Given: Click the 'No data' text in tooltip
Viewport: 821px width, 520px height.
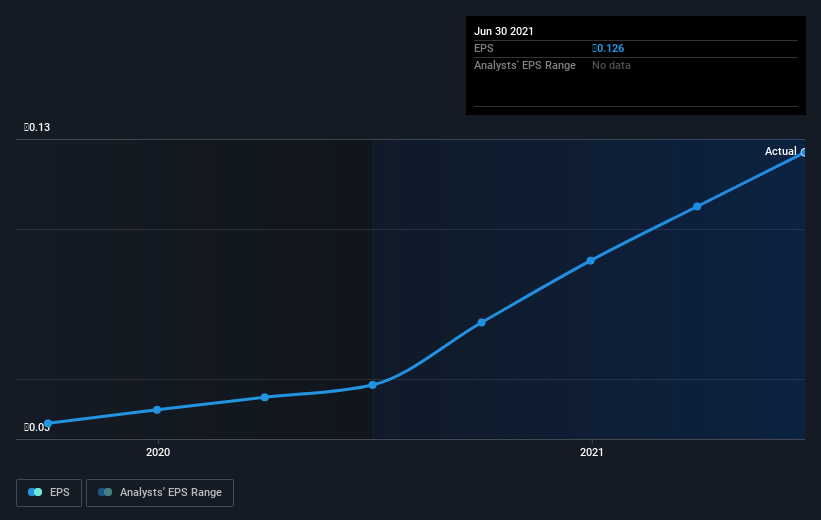Looking at the screenshot, I should tap(611, 65).
